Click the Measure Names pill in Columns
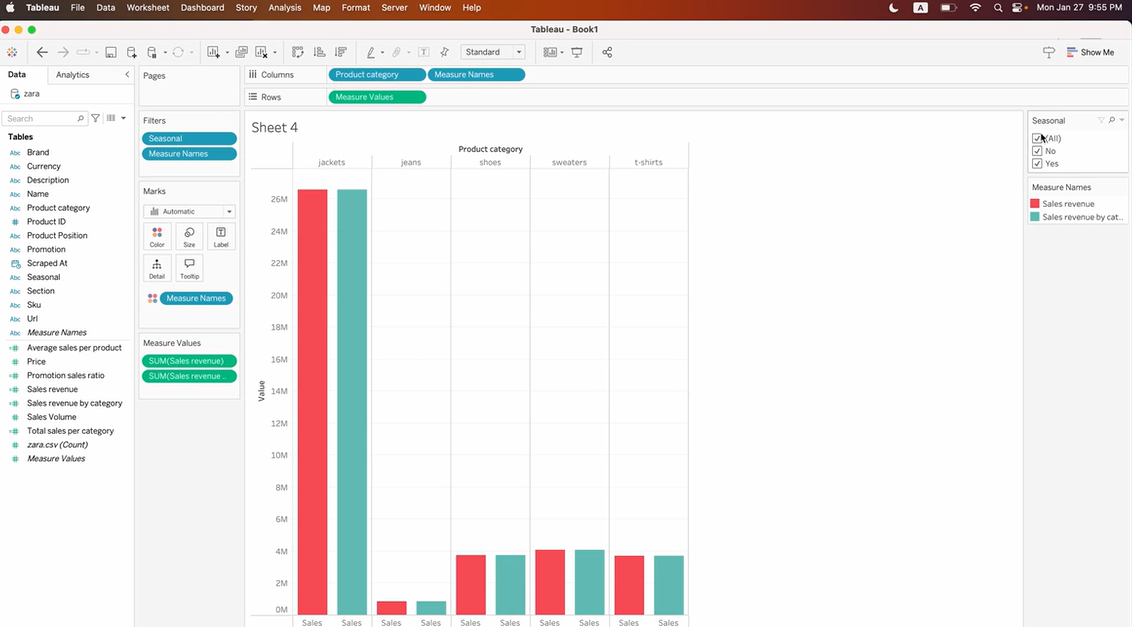This screenshot has height=627, width=1132. [476, 74]
